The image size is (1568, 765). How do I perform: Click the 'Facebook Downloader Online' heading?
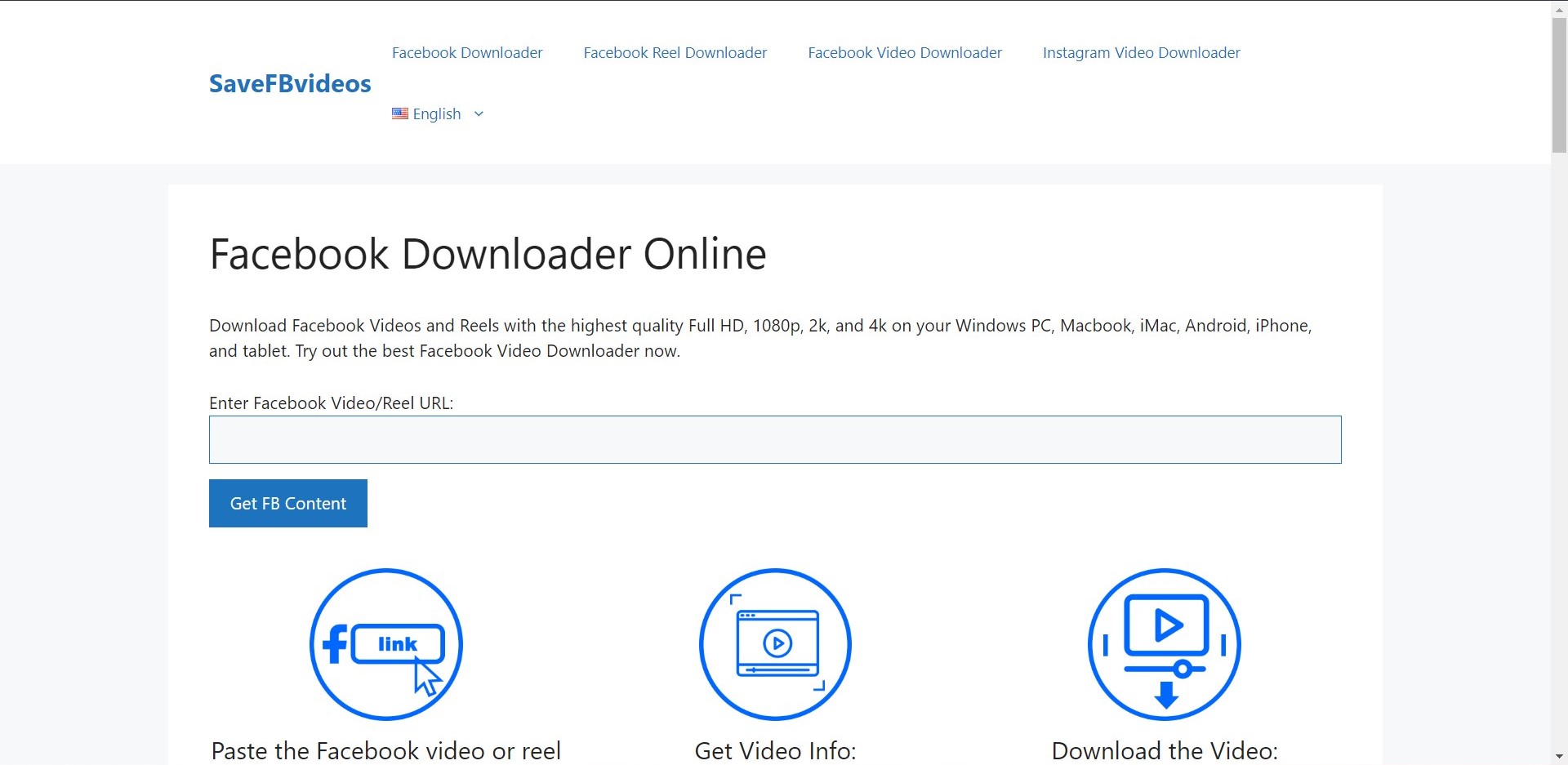tap(488, 254)
